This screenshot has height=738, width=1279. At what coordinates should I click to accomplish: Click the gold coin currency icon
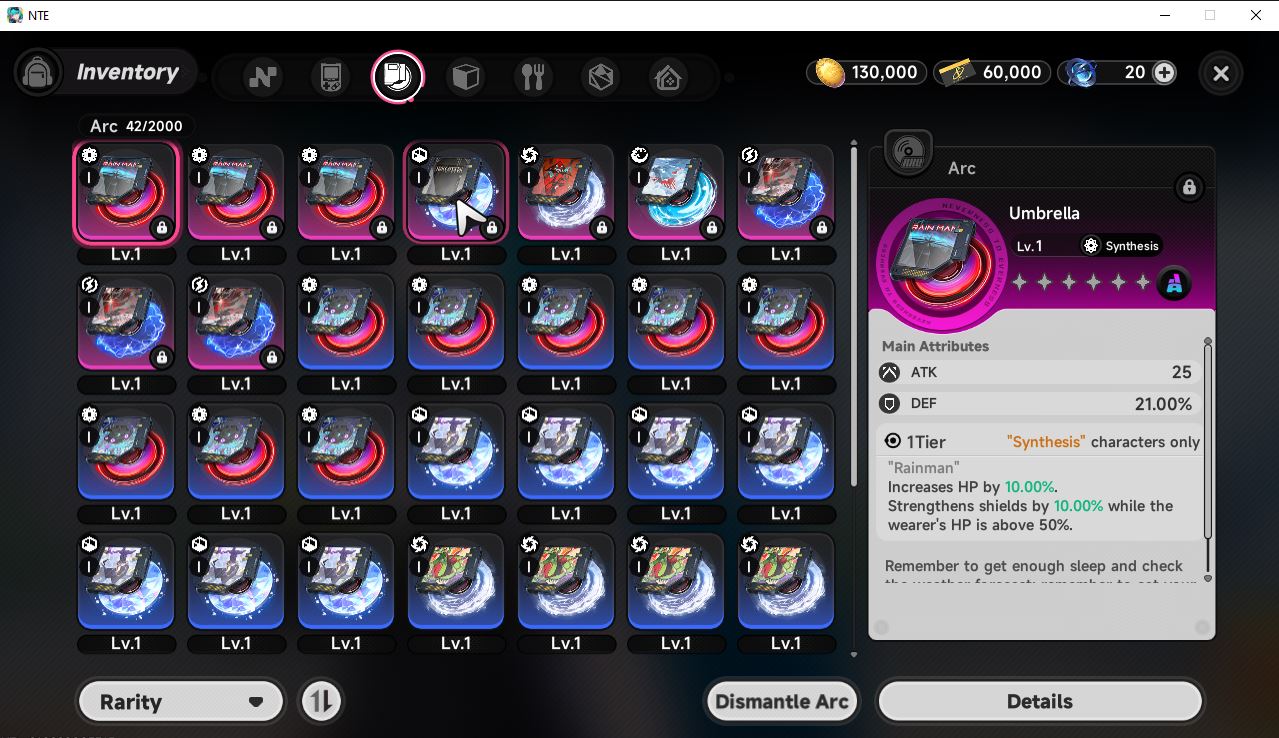(830, 72)
